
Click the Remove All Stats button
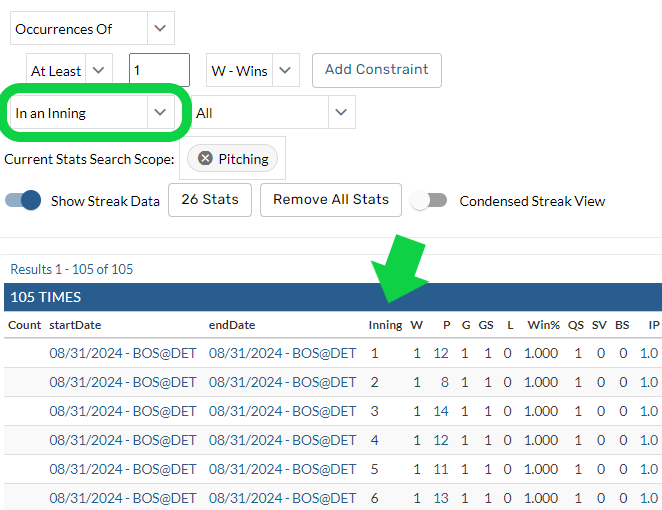[330, 199]
